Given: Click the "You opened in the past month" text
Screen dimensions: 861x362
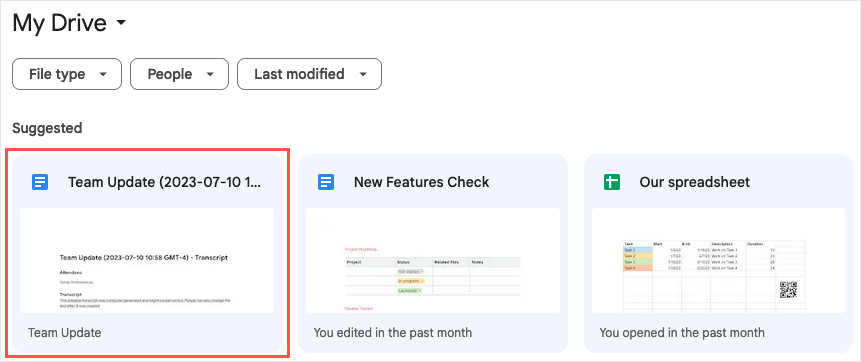Looking at the screenshot, I should 681,332.
